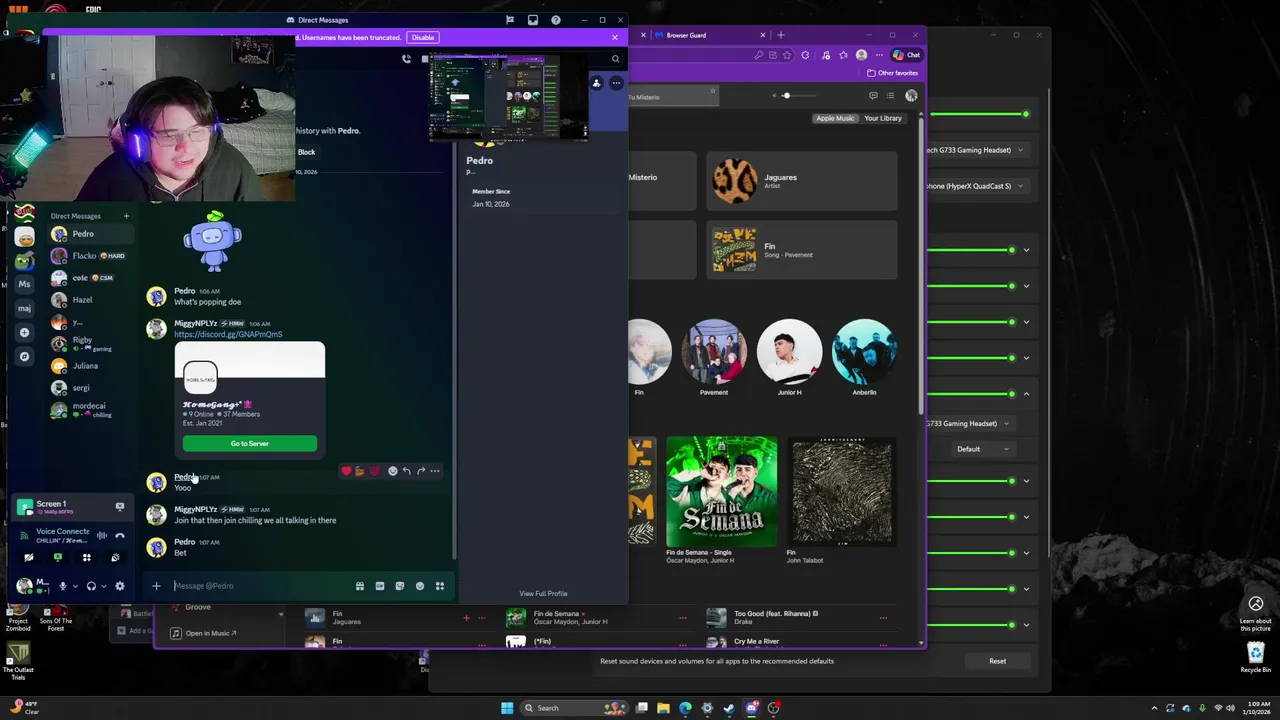
Task: Stop streaming Screen 1
Action: click(x=120, y=507)
